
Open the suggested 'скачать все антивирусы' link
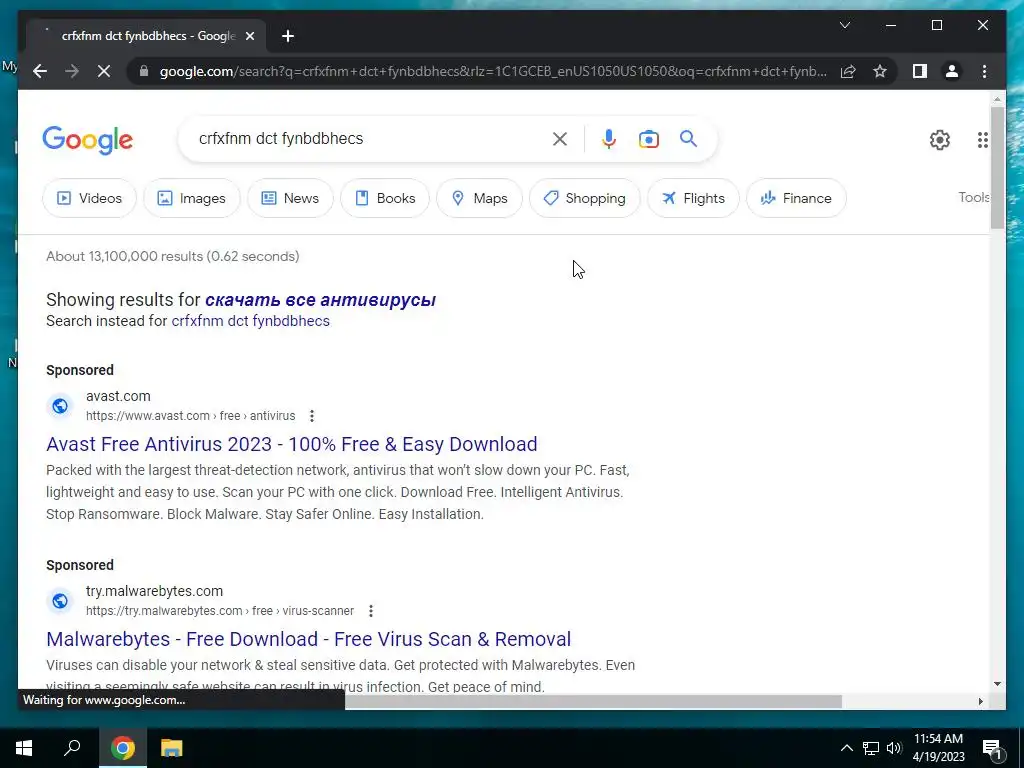(320, 300)
